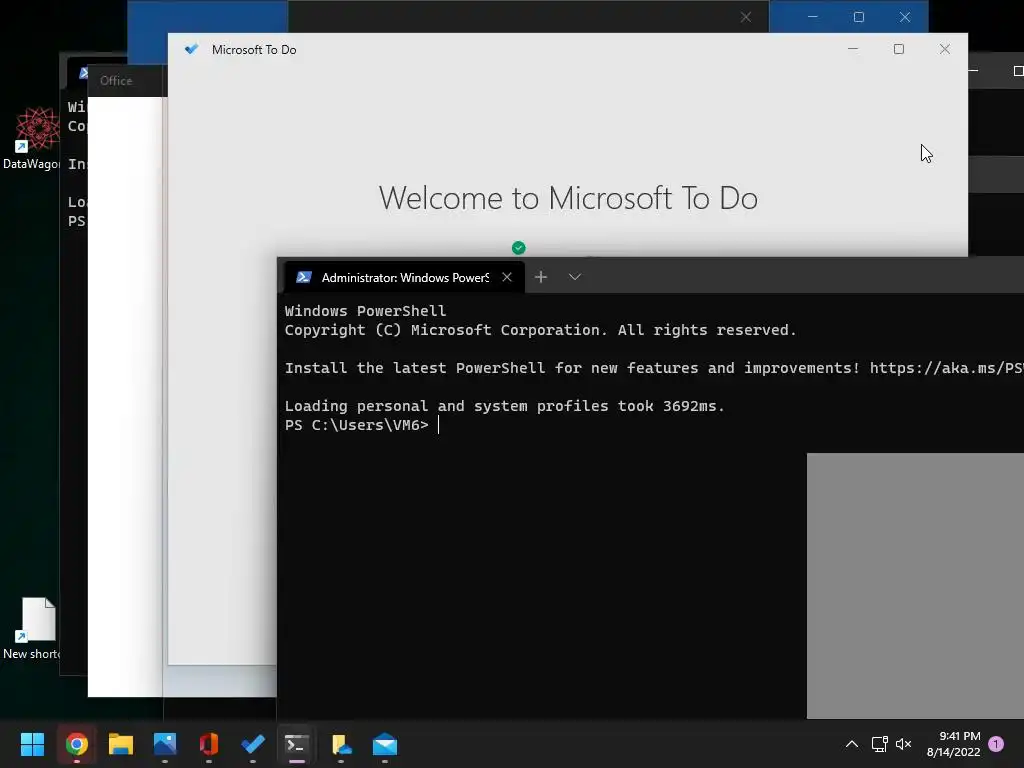Minimize the blue-titled background window
The width and height of the screenshot is (1024, 768).
tap(812, 17)
